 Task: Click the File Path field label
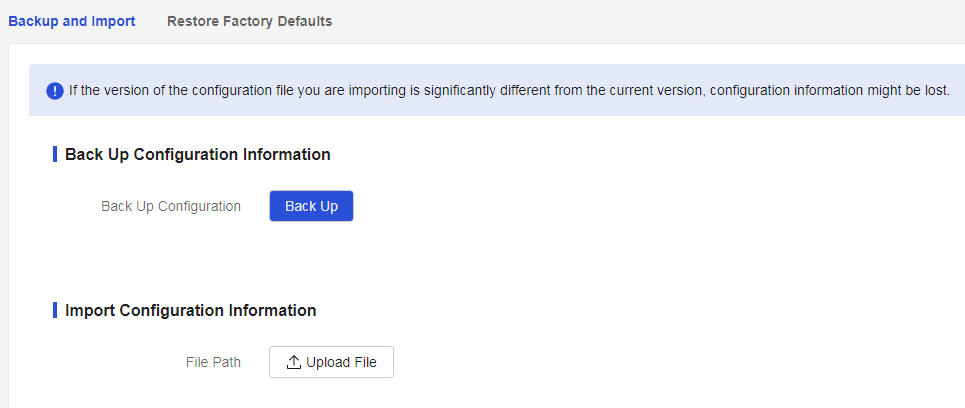(213, 362)
